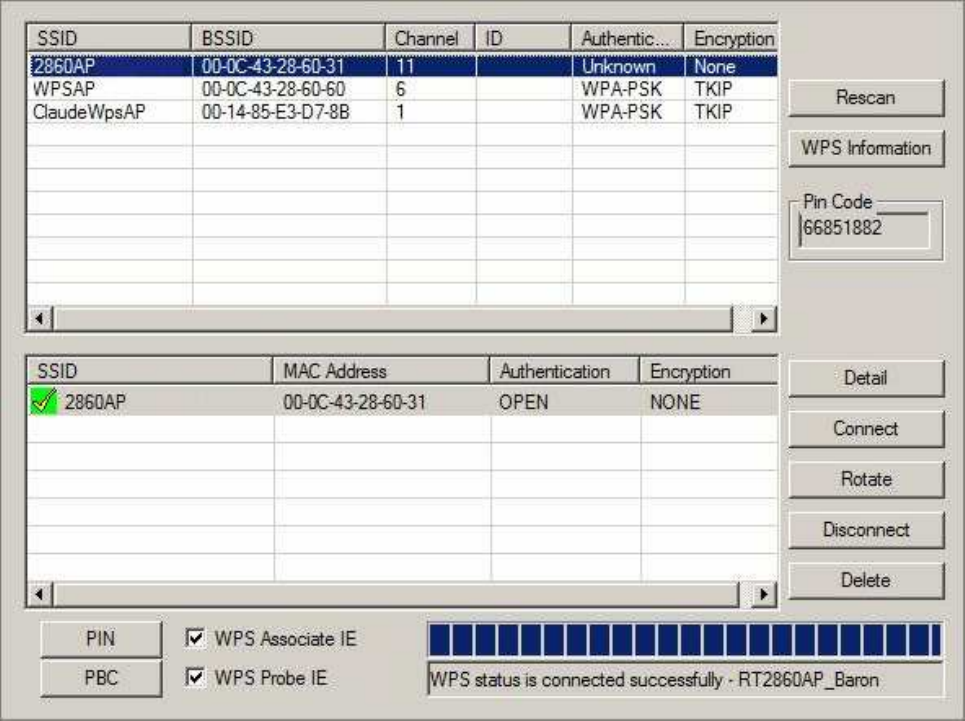Click BSSID 00-14-85-E3-D7-8B

[x=276, y=112]
